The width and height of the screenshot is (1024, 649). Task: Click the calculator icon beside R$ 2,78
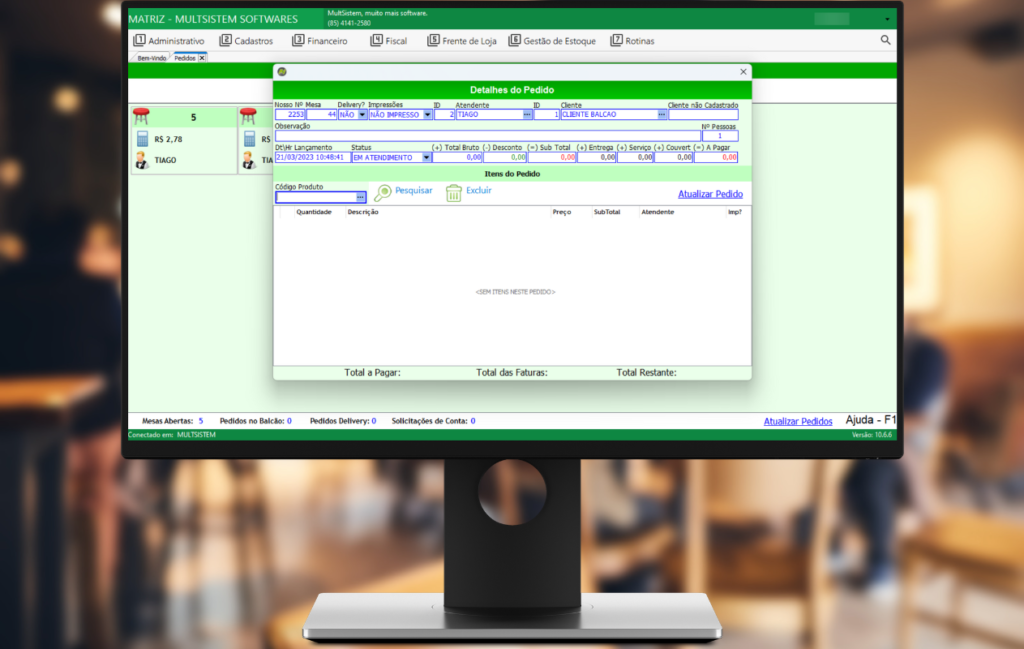[142, 139]
